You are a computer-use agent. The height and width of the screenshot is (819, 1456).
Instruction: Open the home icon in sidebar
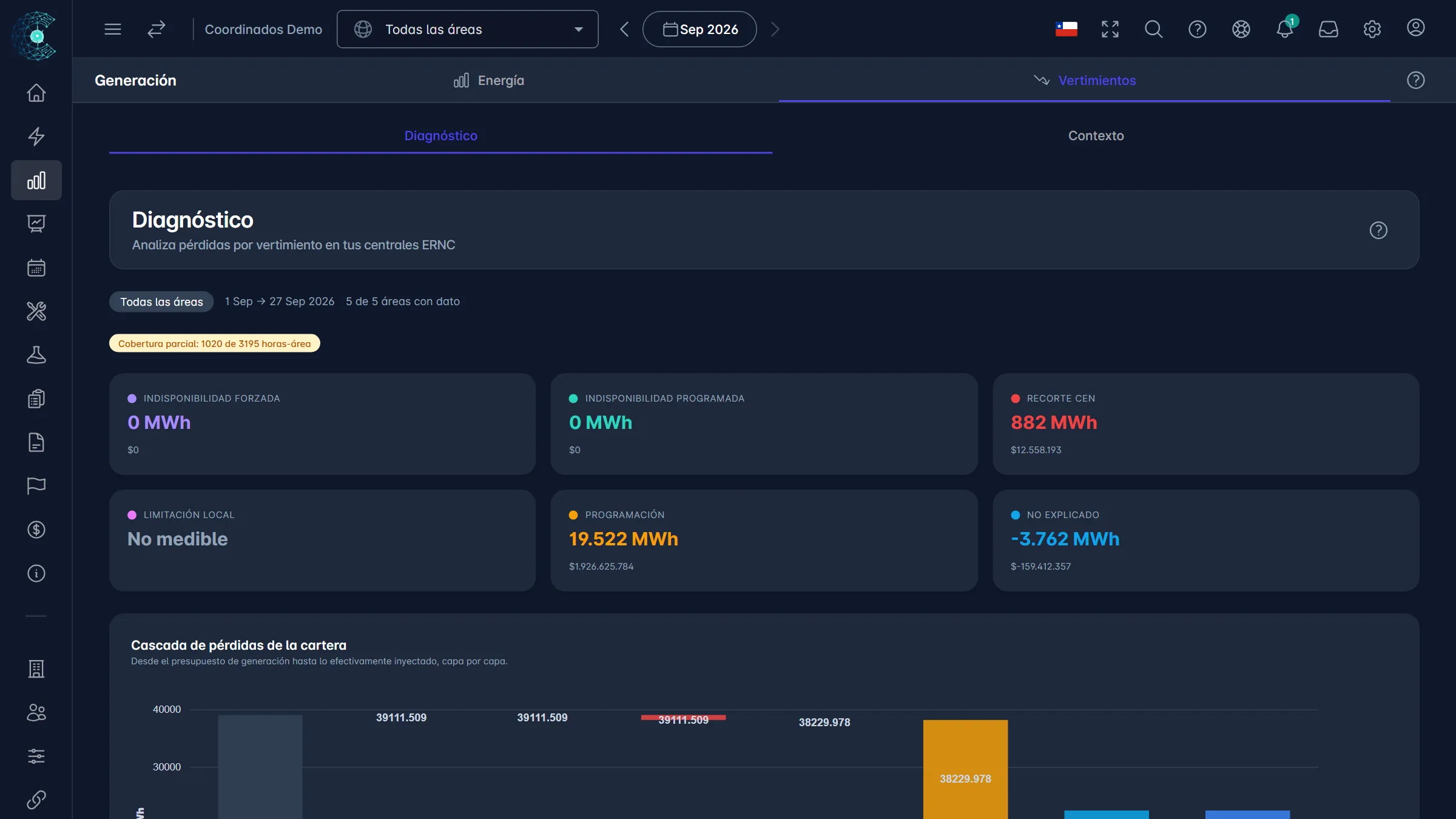tap(36, 93)
